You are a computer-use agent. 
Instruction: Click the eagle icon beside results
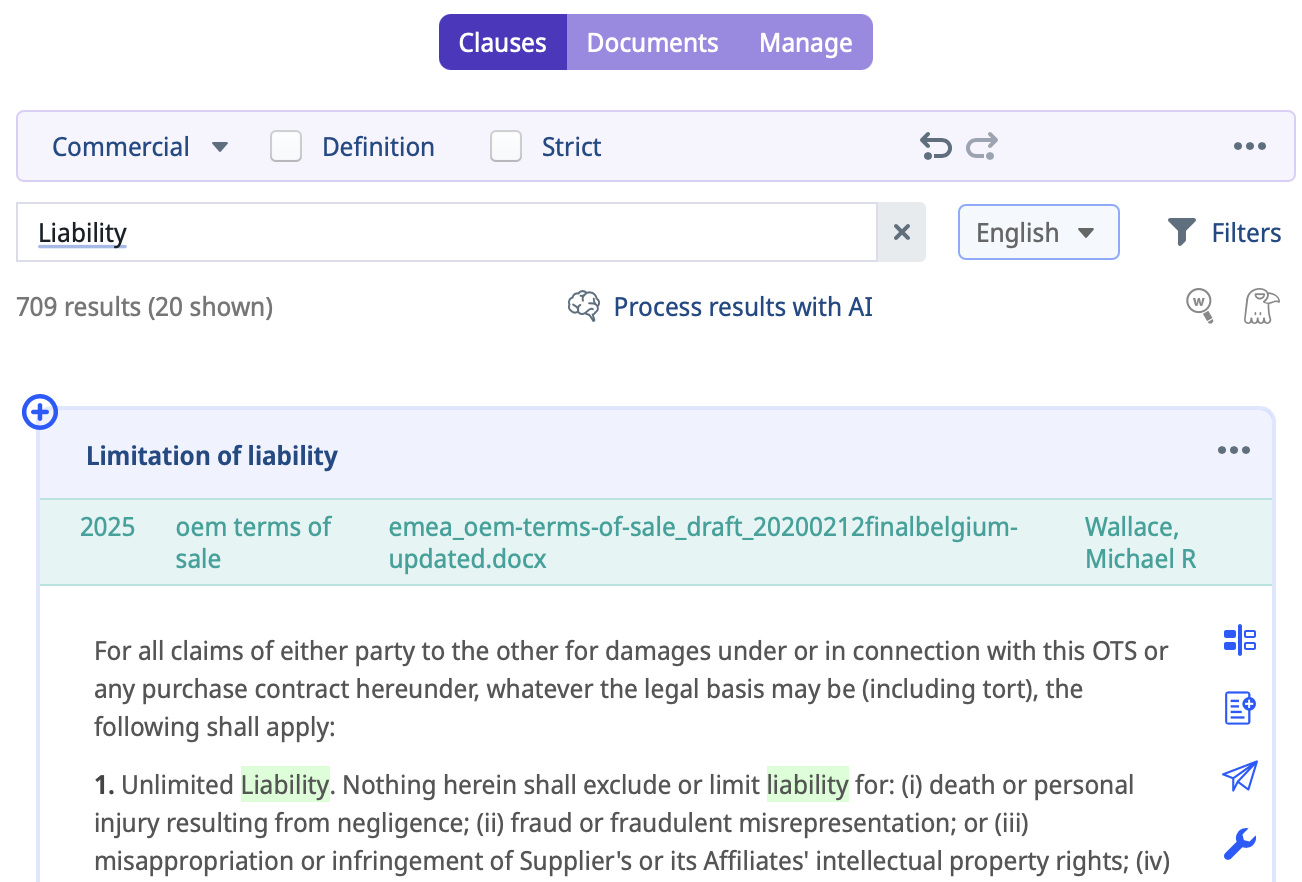(x=1261, y=306)
